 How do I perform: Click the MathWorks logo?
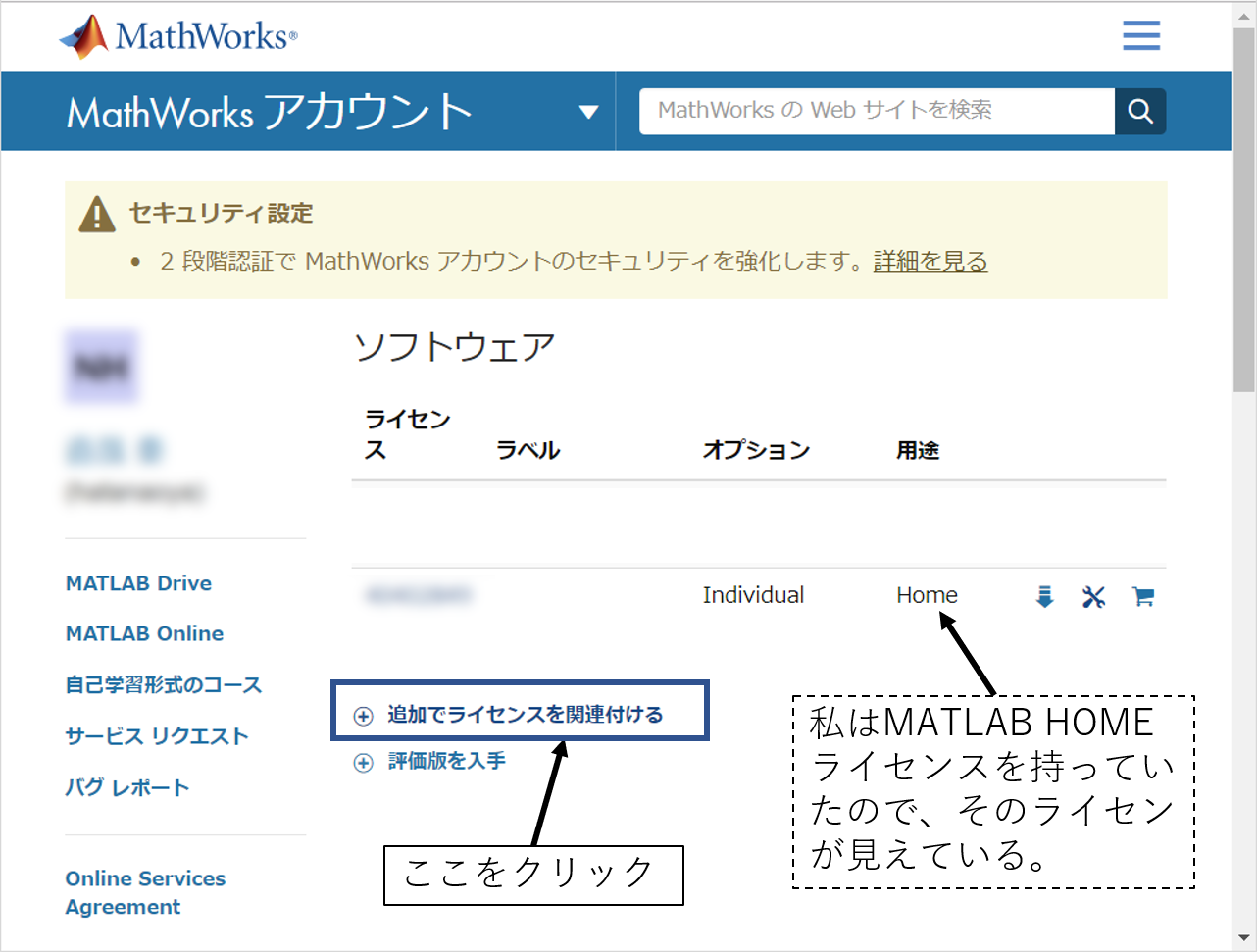(x=177, y=36)
